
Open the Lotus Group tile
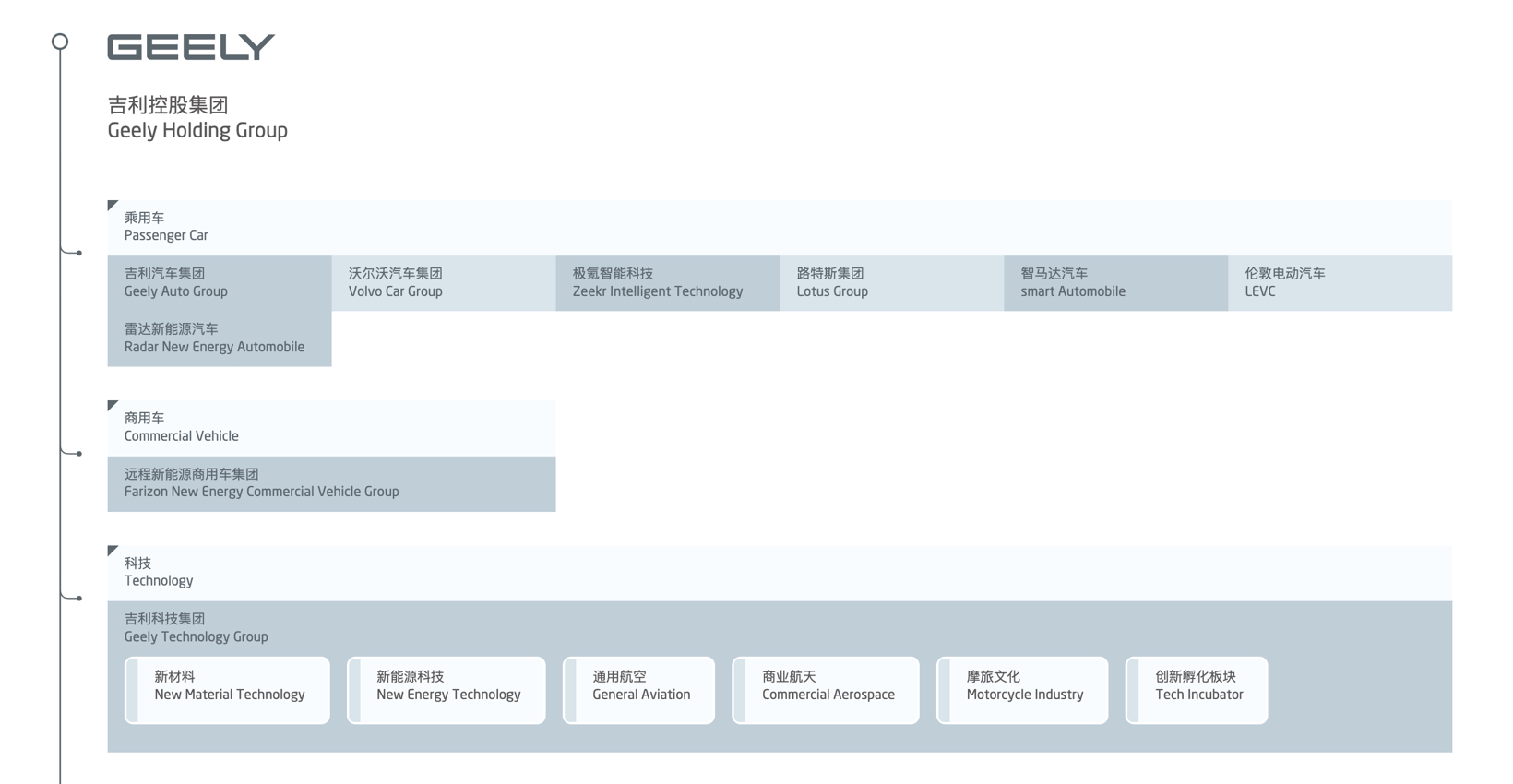(x=891, y=283)
